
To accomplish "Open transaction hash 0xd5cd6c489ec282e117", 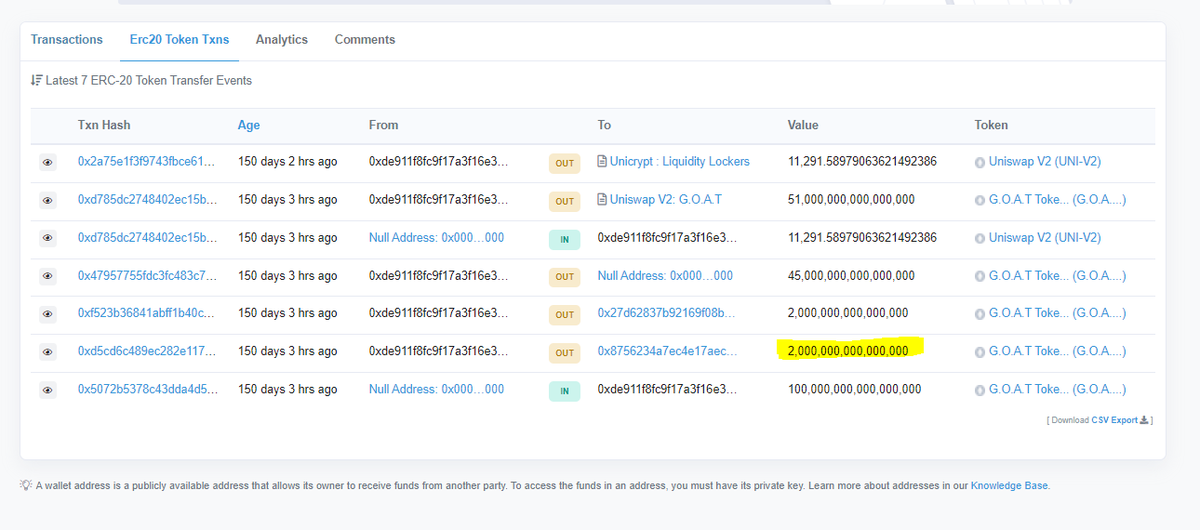I will 146,351.
